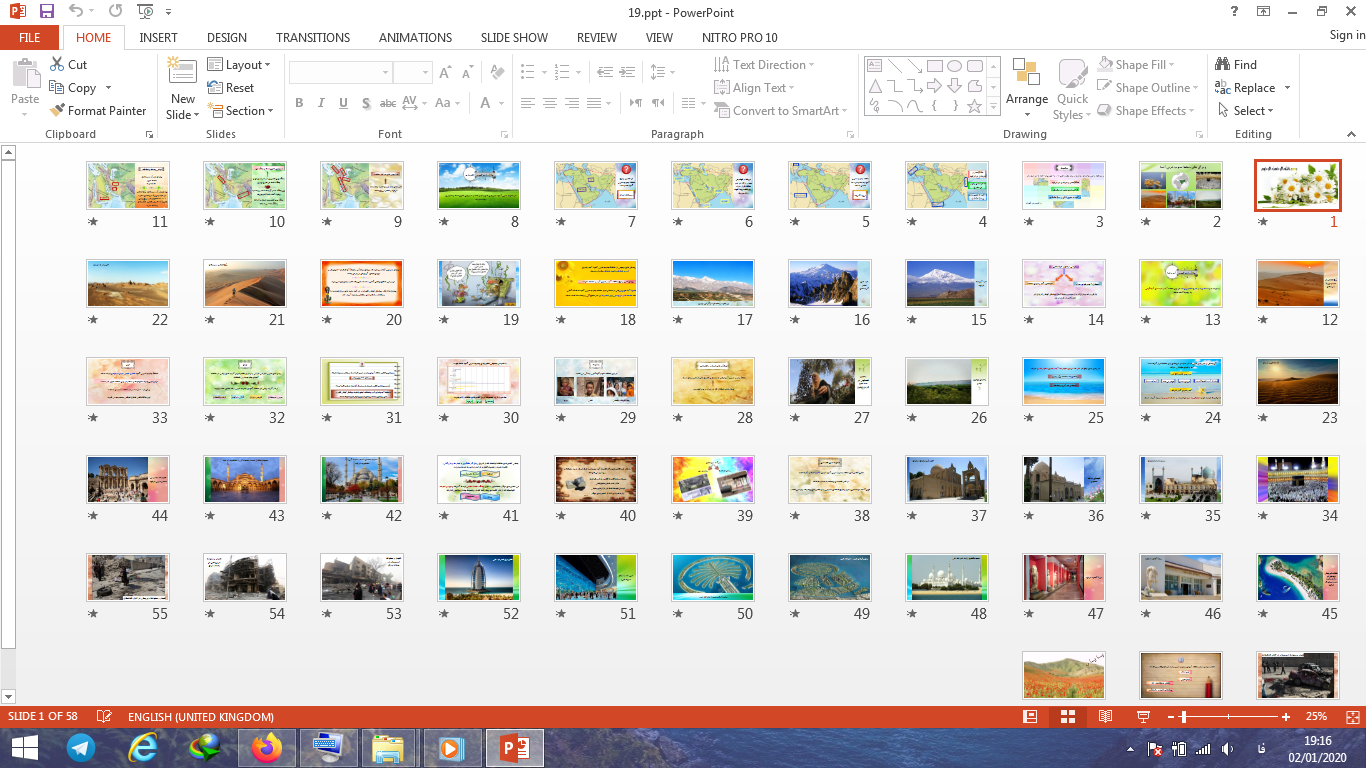Open the SLIDE SHOW tab
This screenshot has width=1366, height=768.
click(514, 37)
